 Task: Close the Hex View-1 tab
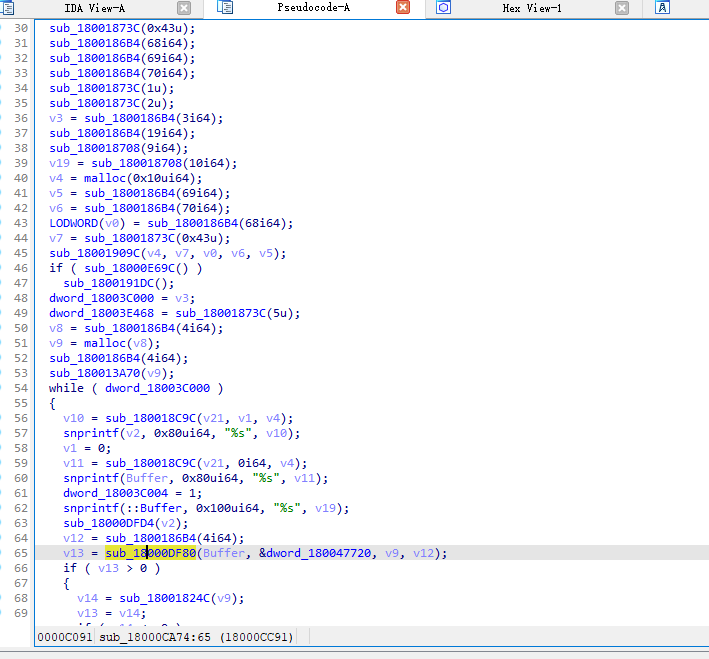click(622, 8)
